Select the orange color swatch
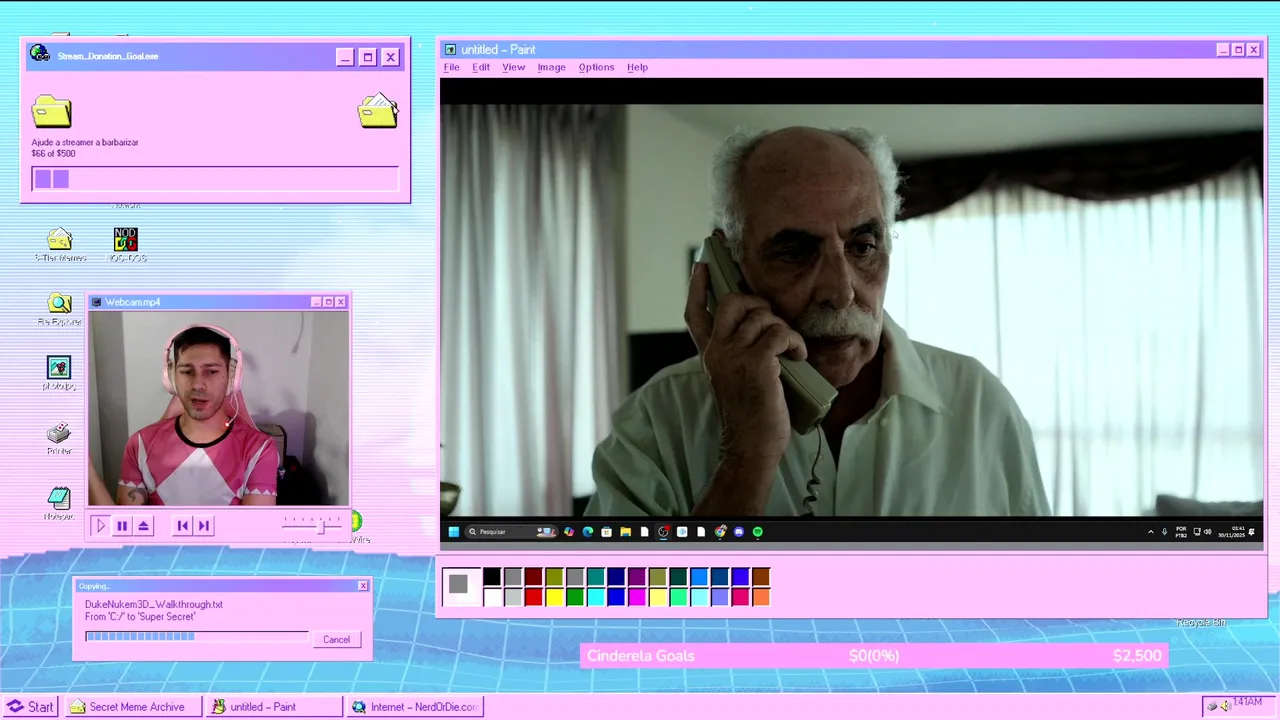Screen dimensions: 1280x720 pos(761,597)
